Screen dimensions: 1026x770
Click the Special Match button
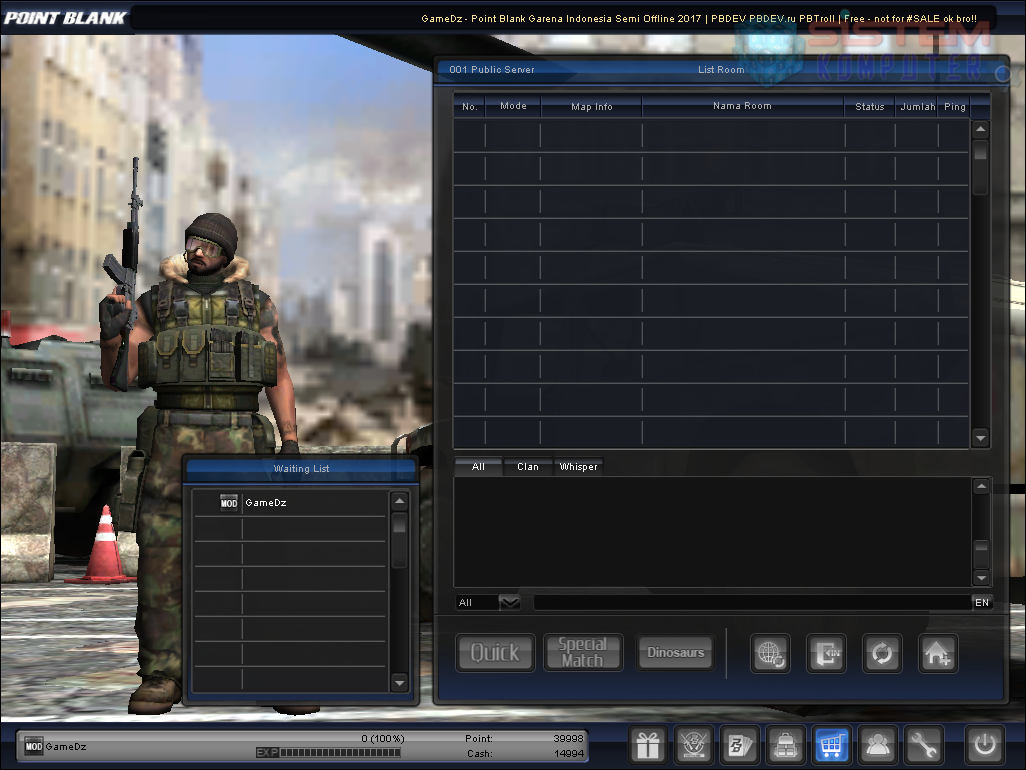point(582,652)
